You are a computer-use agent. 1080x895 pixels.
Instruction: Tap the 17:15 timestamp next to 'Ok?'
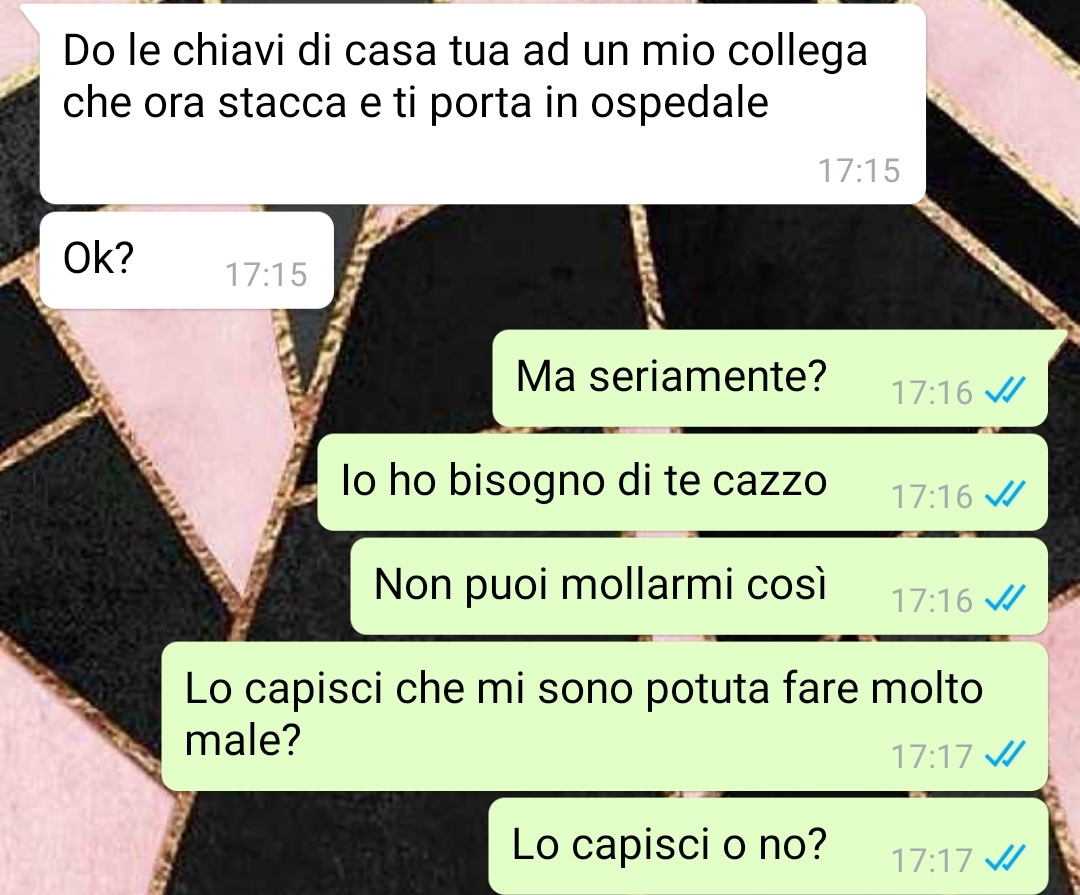coord(266,274)
